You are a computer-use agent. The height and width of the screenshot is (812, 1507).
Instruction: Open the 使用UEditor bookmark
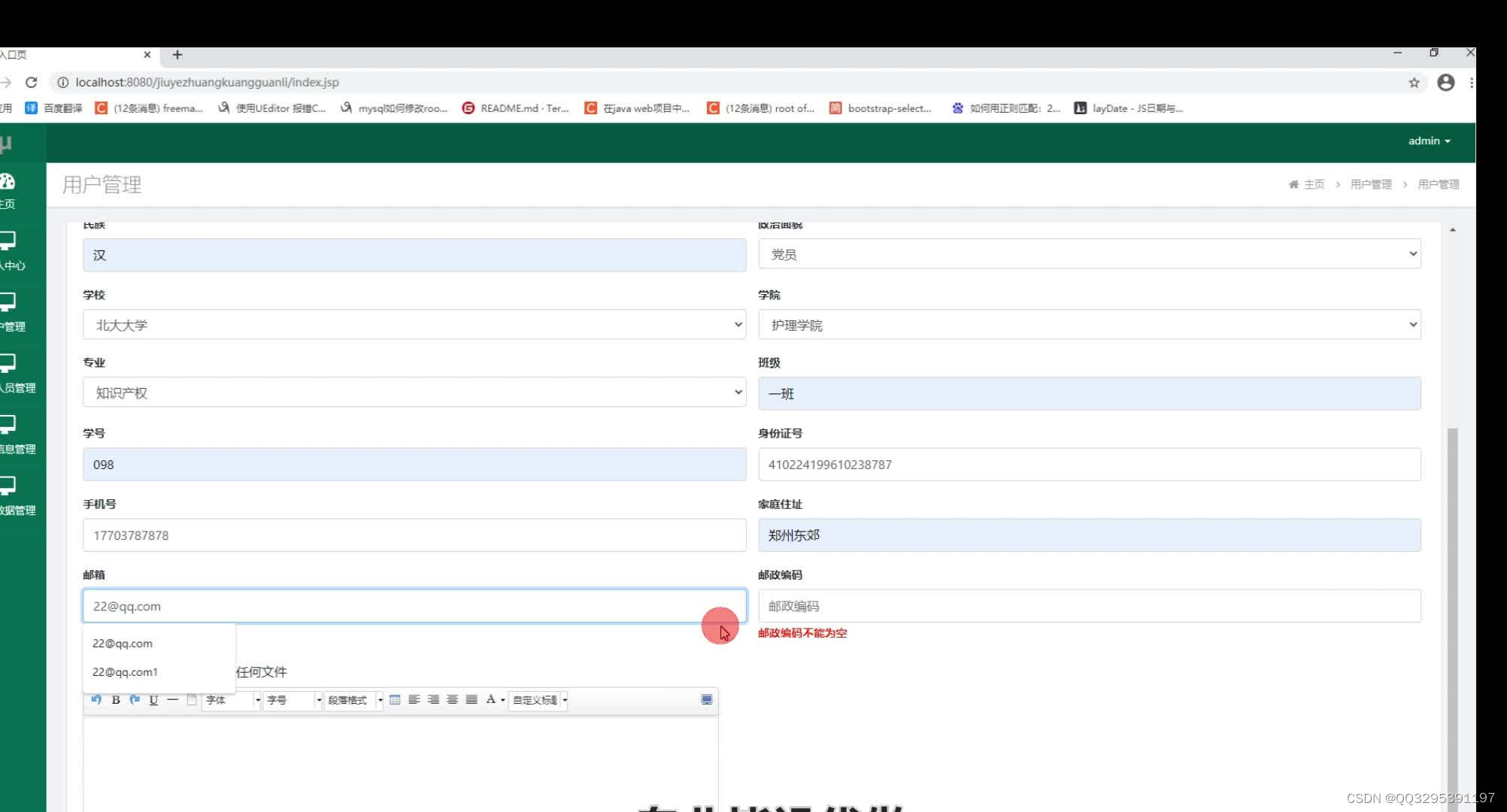(271, 108)
